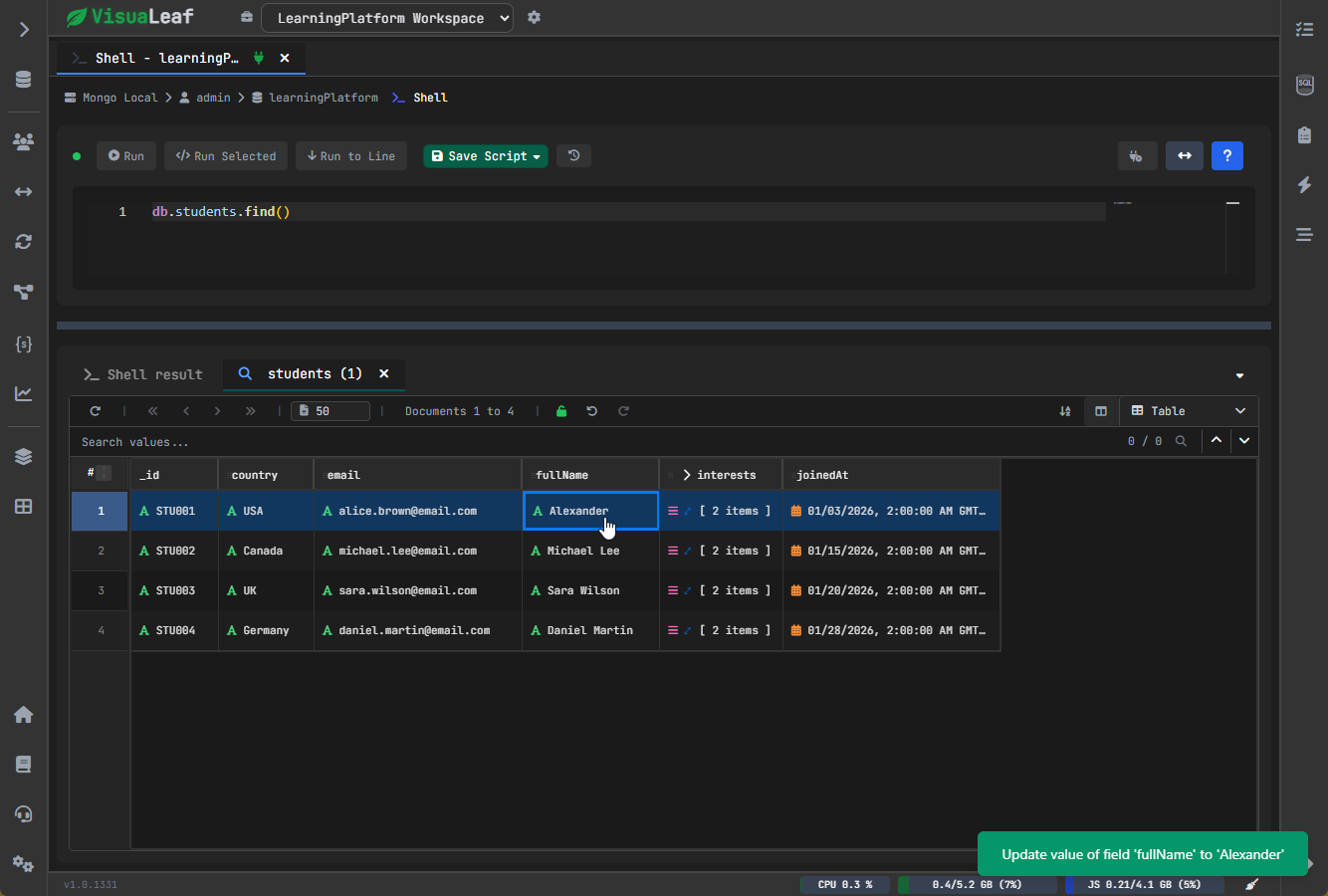Jump to previous search match arrow
The height and width of the screenshot is (896, 1328).
click(1217, 440)
